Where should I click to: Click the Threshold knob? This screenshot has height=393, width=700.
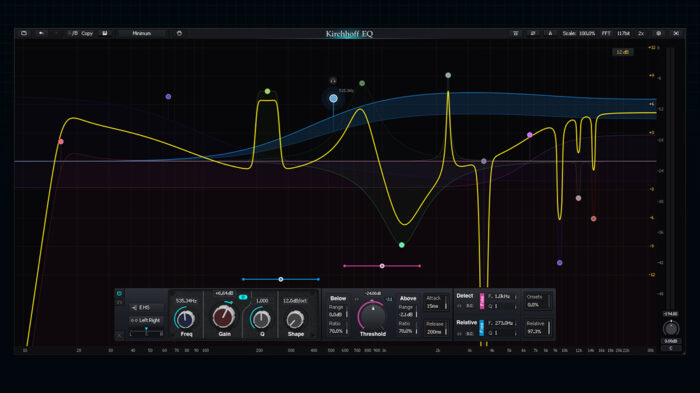coord(372,316)
